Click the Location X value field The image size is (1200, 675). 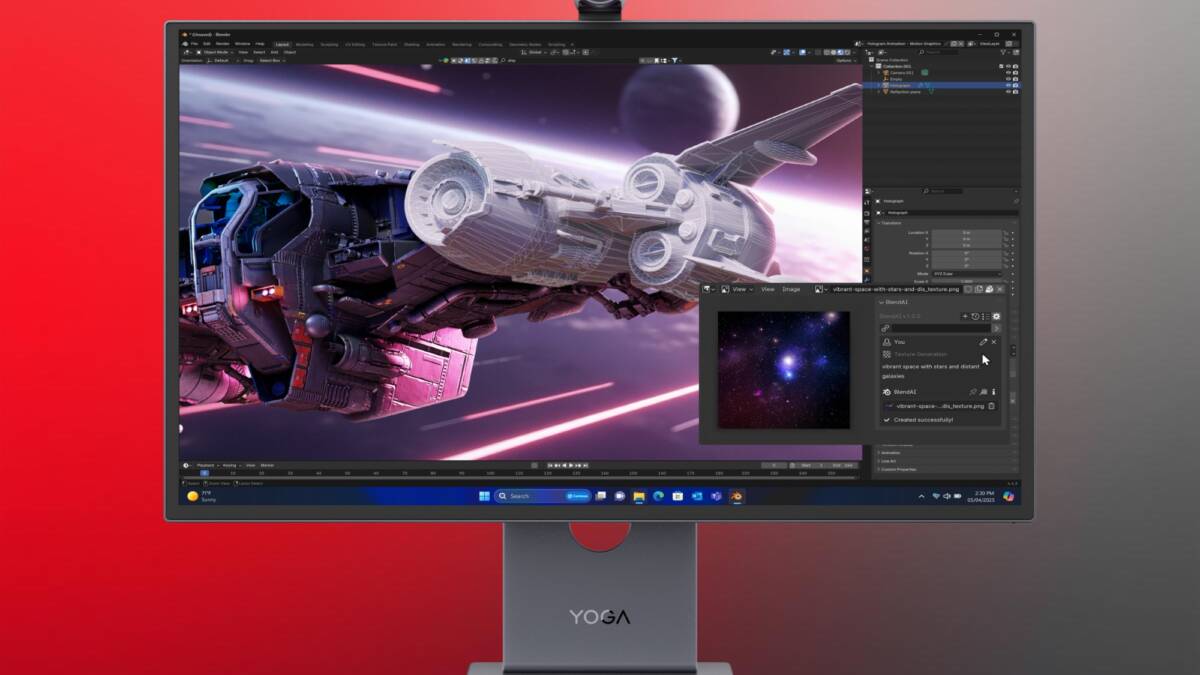click(966, 232)
